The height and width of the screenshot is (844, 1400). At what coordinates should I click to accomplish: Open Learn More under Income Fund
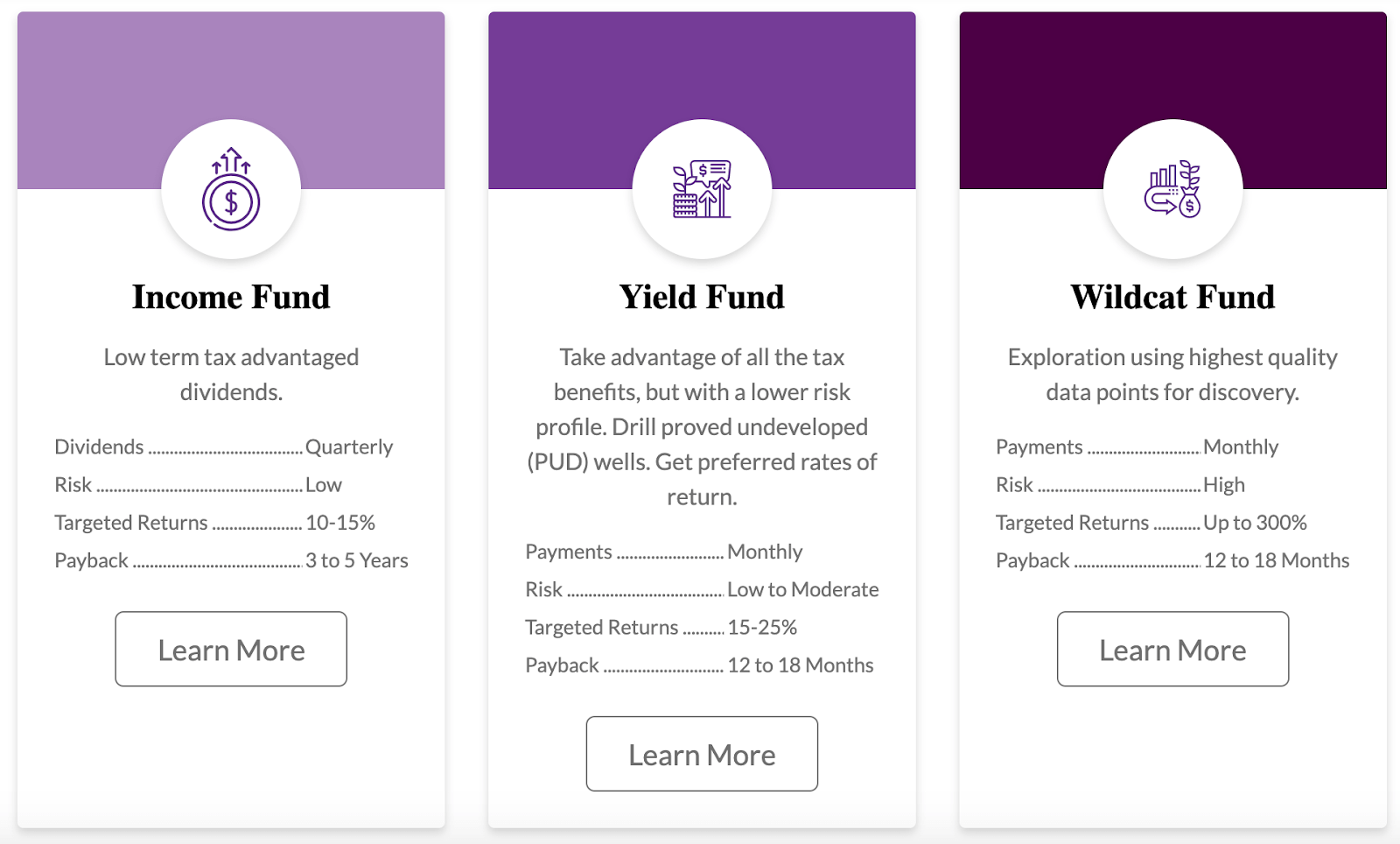pyautogui.click(x=231, y=649)
